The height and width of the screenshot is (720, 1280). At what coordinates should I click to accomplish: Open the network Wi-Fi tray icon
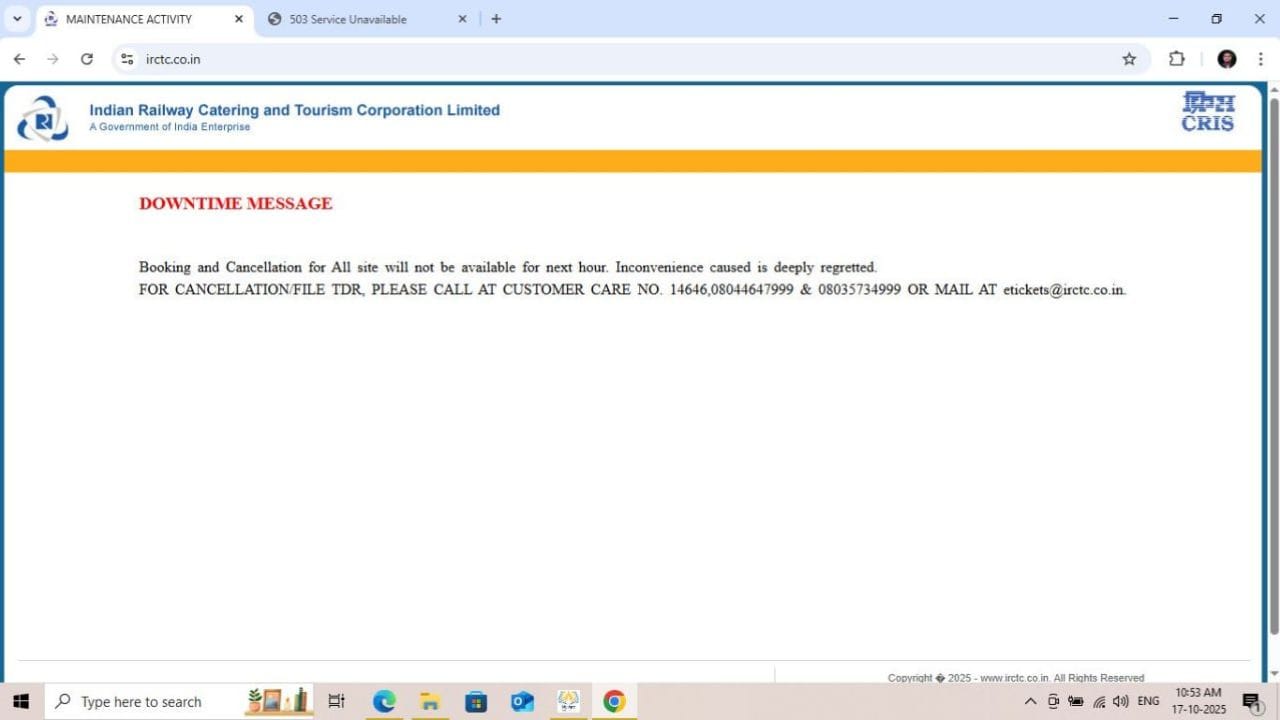[1099, 701]
